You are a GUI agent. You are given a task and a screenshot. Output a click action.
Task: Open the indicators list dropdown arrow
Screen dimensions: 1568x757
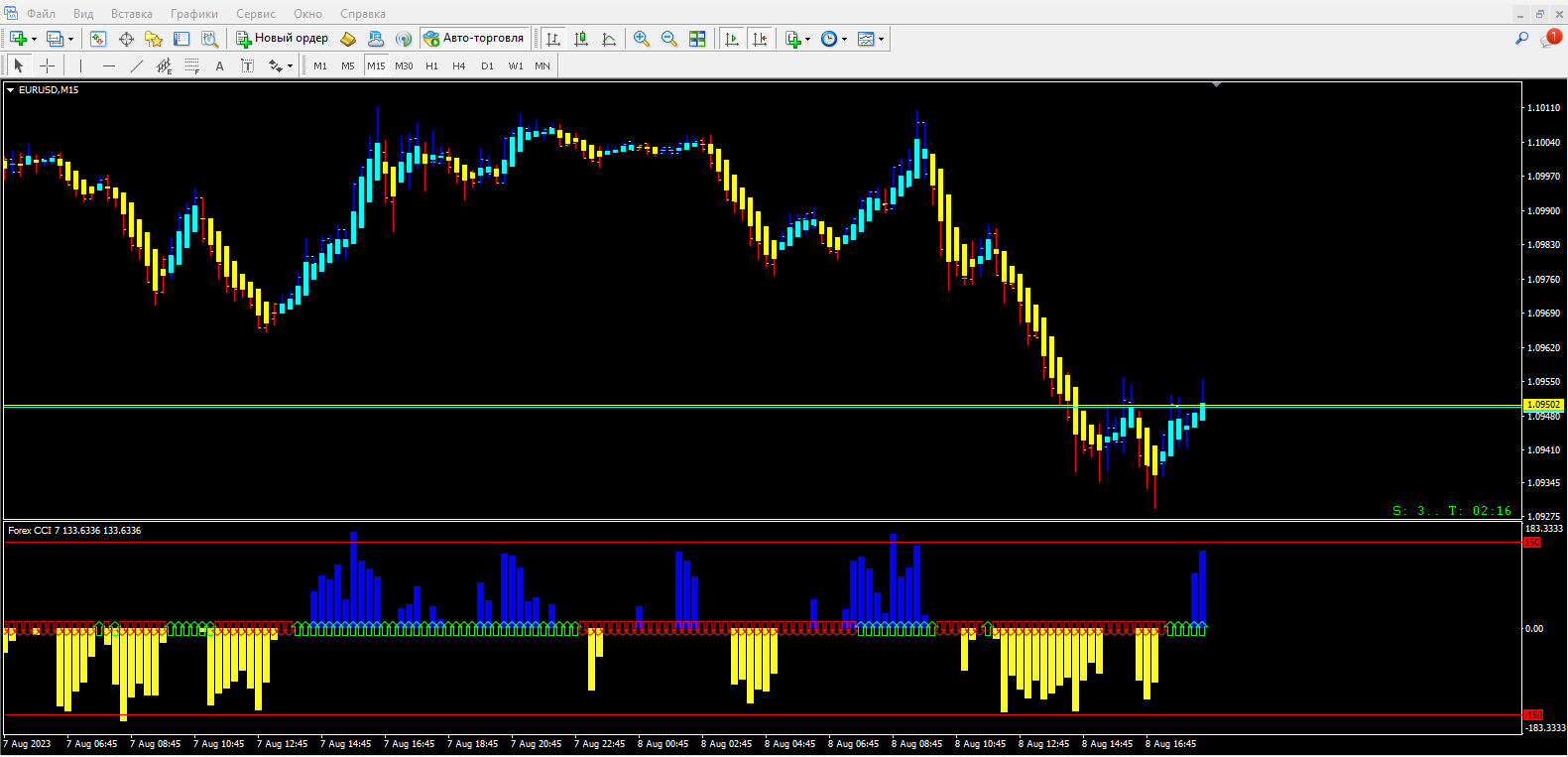tap(808, 40)
